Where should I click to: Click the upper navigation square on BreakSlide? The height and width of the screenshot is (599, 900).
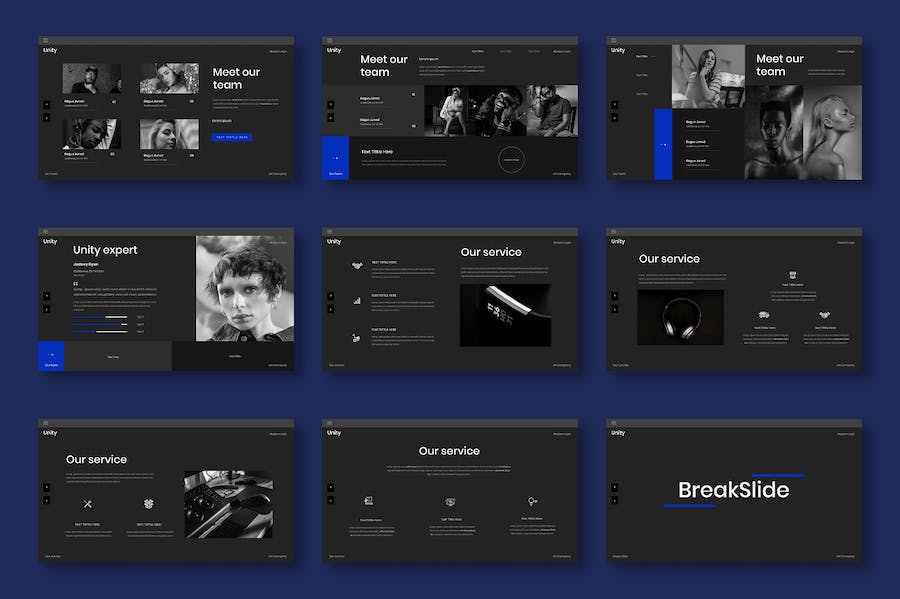[613, 487]
